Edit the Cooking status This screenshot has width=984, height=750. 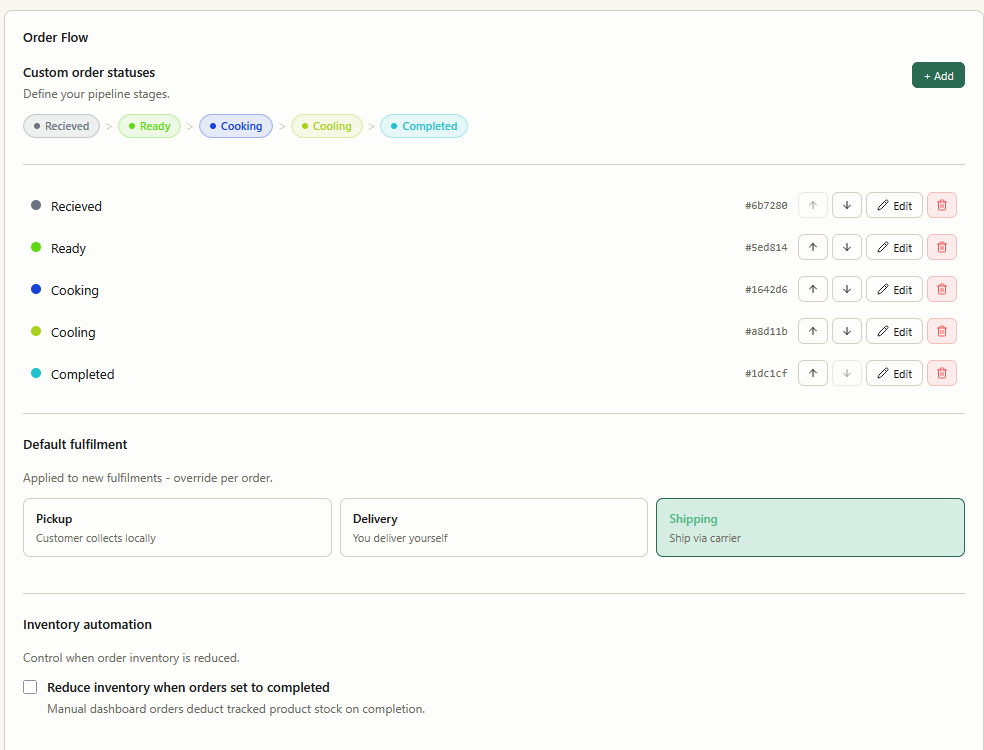pyautogui.click(x=894, y=289)
